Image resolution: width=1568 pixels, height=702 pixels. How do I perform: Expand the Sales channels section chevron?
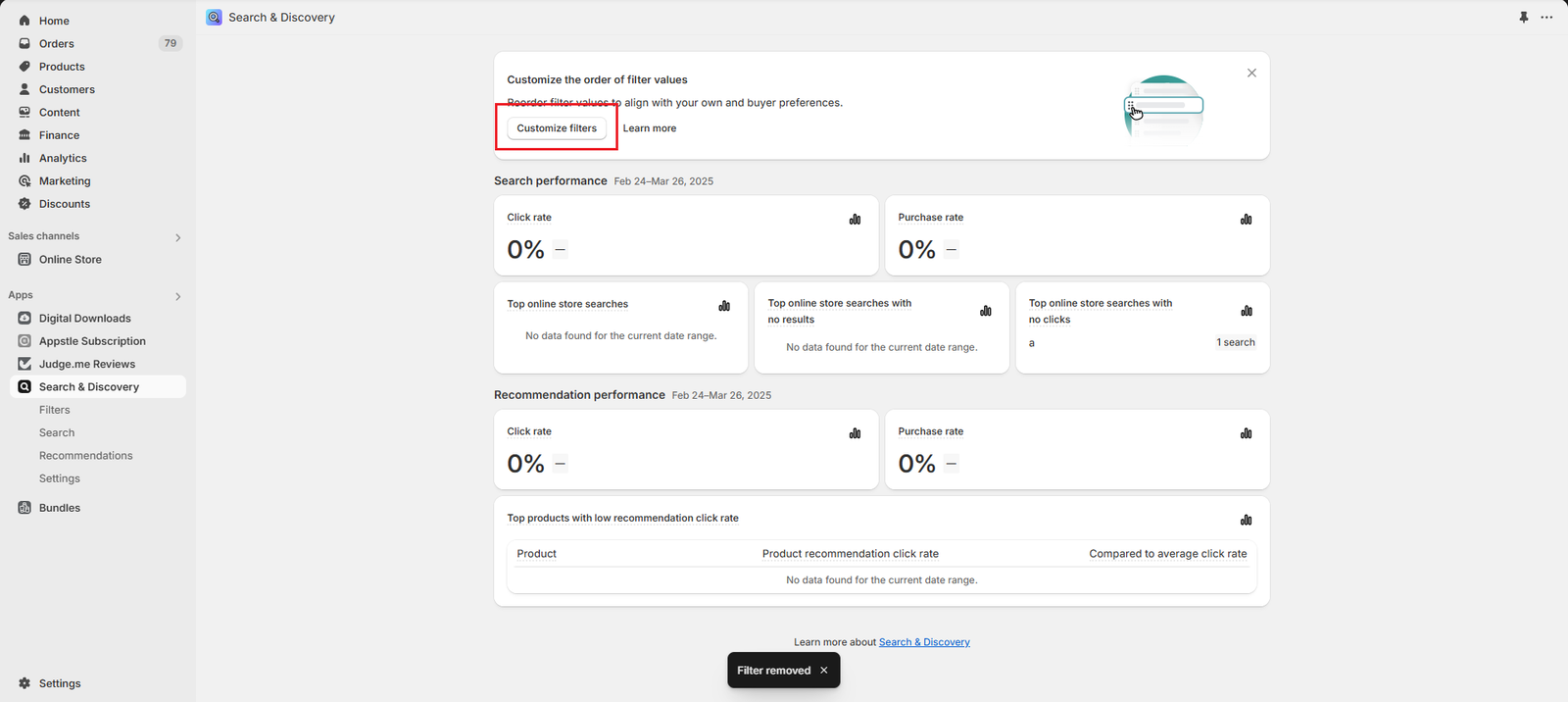click(177, 237)
